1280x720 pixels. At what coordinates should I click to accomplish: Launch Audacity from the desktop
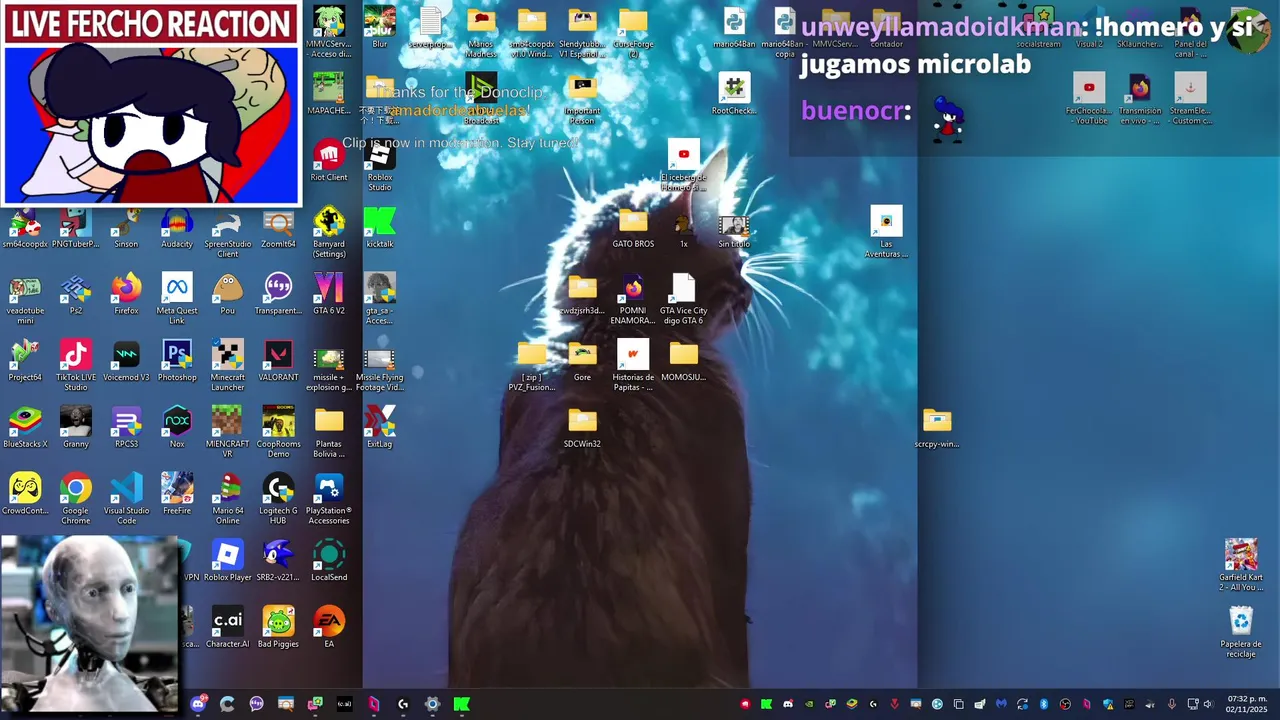click(x=177, y=227)
